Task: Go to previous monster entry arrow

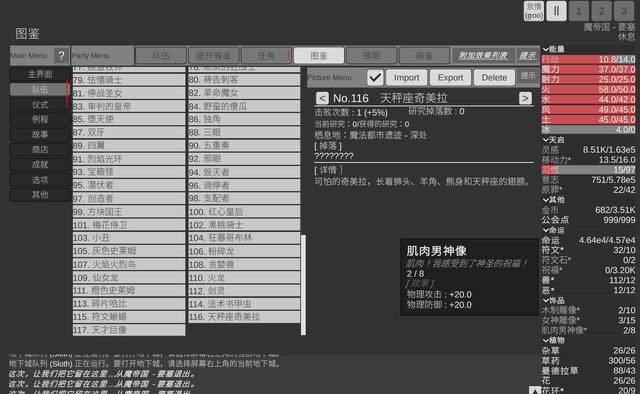Action: 322,98
